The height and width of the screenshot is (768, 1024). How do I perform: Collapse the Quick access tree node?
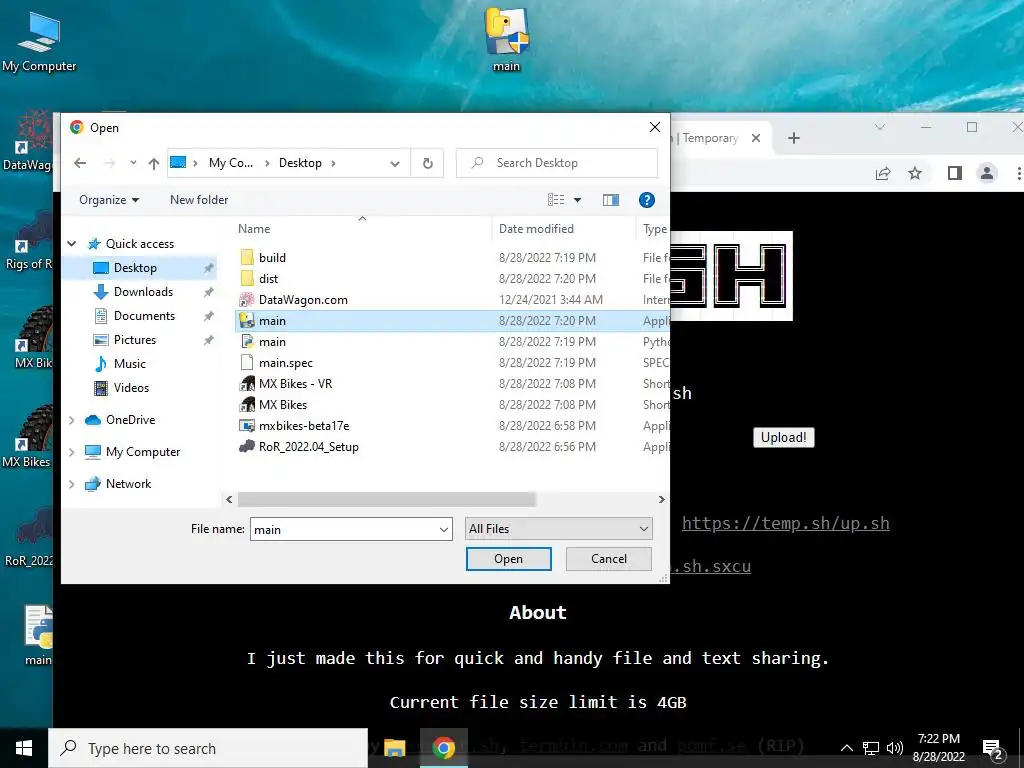[72, 244]
